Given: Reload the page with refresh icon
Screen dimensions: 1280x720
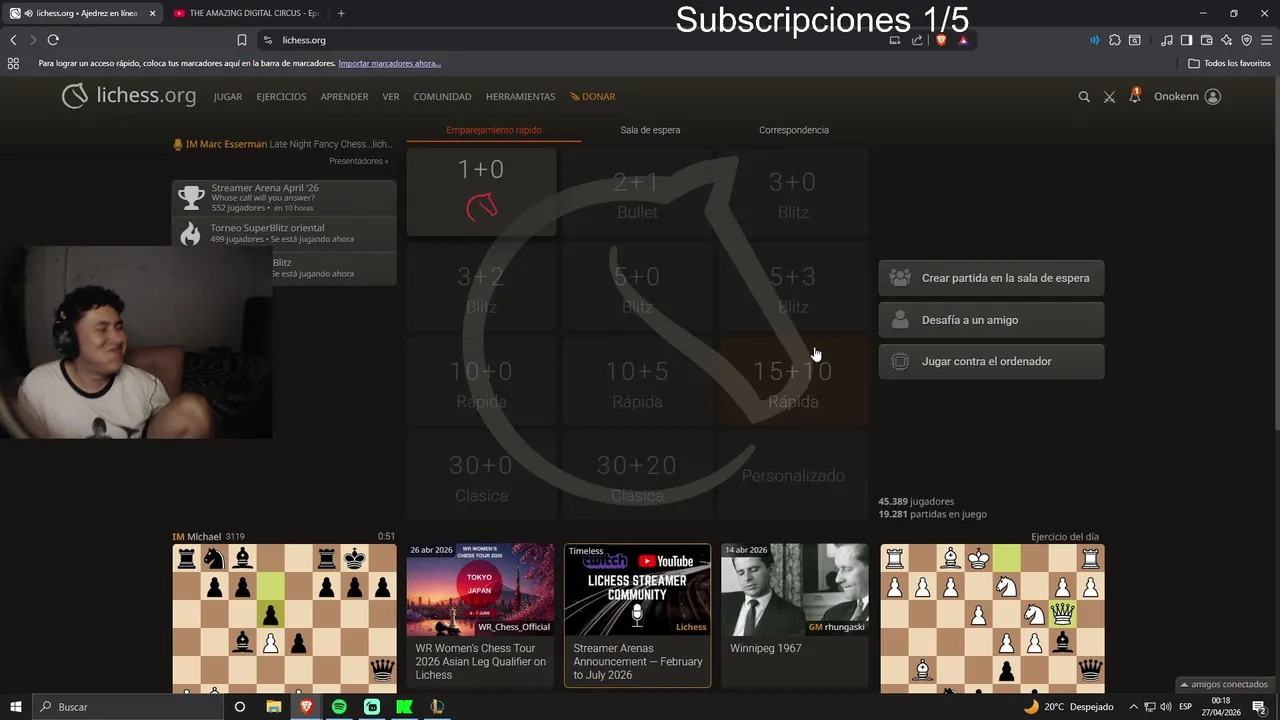Looking at the screenshot, I should [53, 40].
